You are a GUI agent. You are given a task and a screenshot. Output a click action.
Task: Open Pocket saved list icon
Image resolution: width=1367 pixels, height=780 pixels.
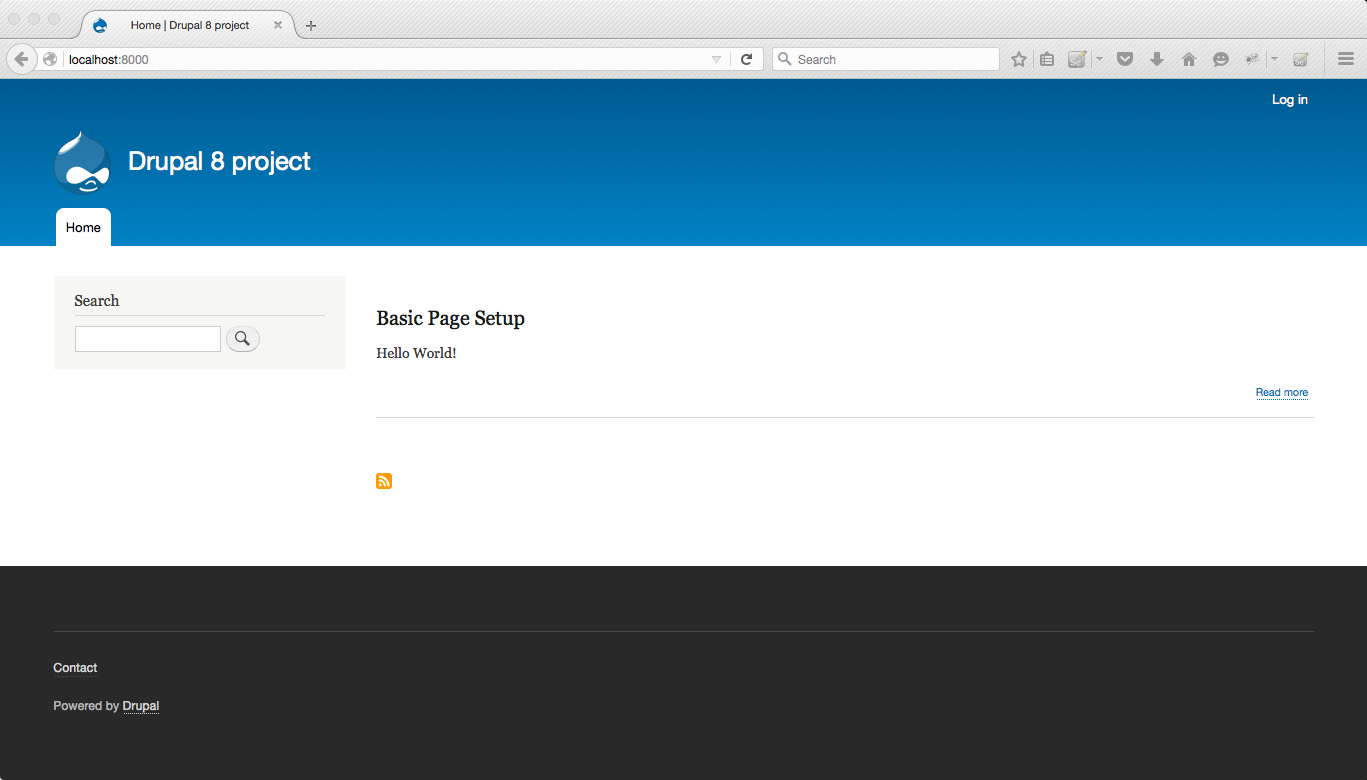(1125, 59)
